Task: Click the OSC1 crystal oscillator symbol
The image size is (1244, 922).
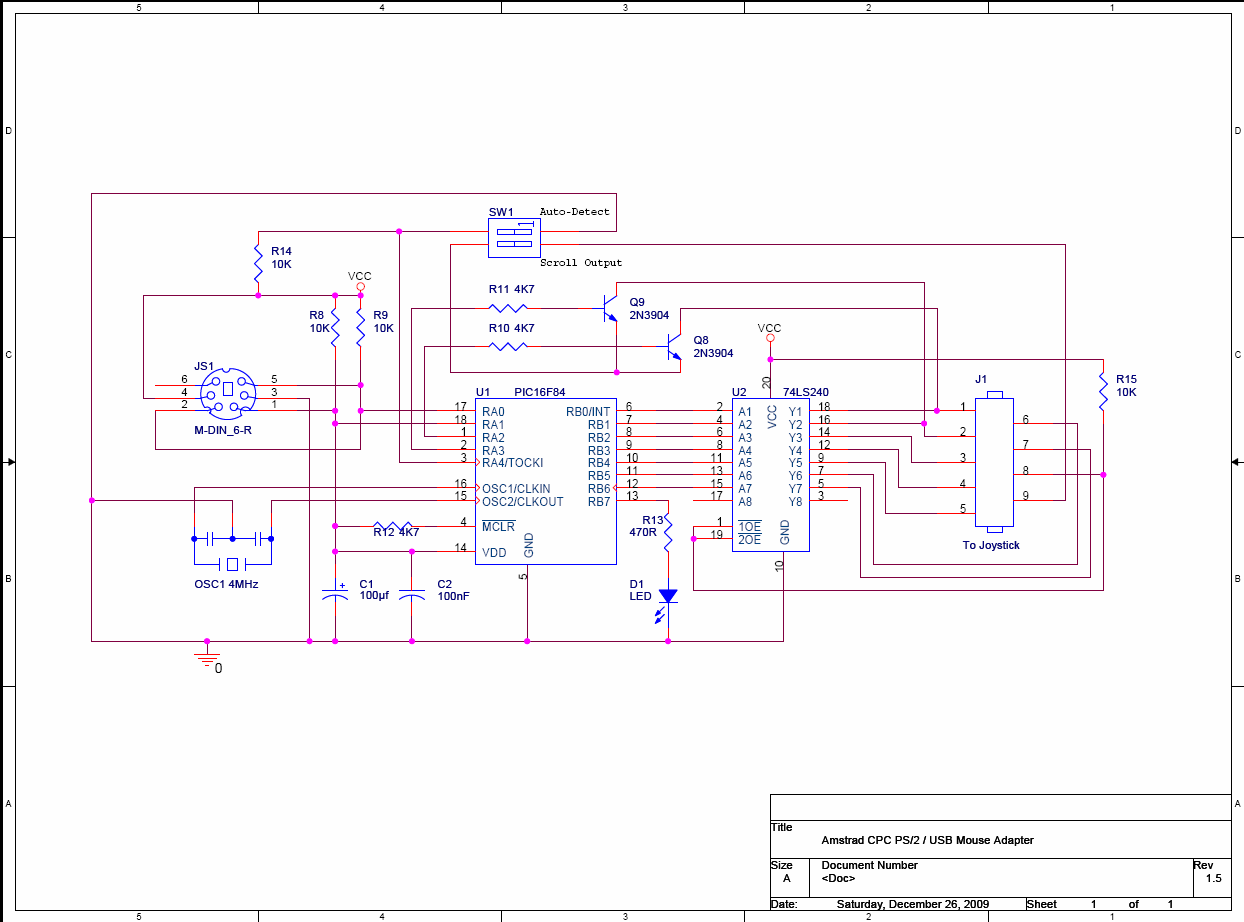Action: pyautogui.click(x=232, y=550)
